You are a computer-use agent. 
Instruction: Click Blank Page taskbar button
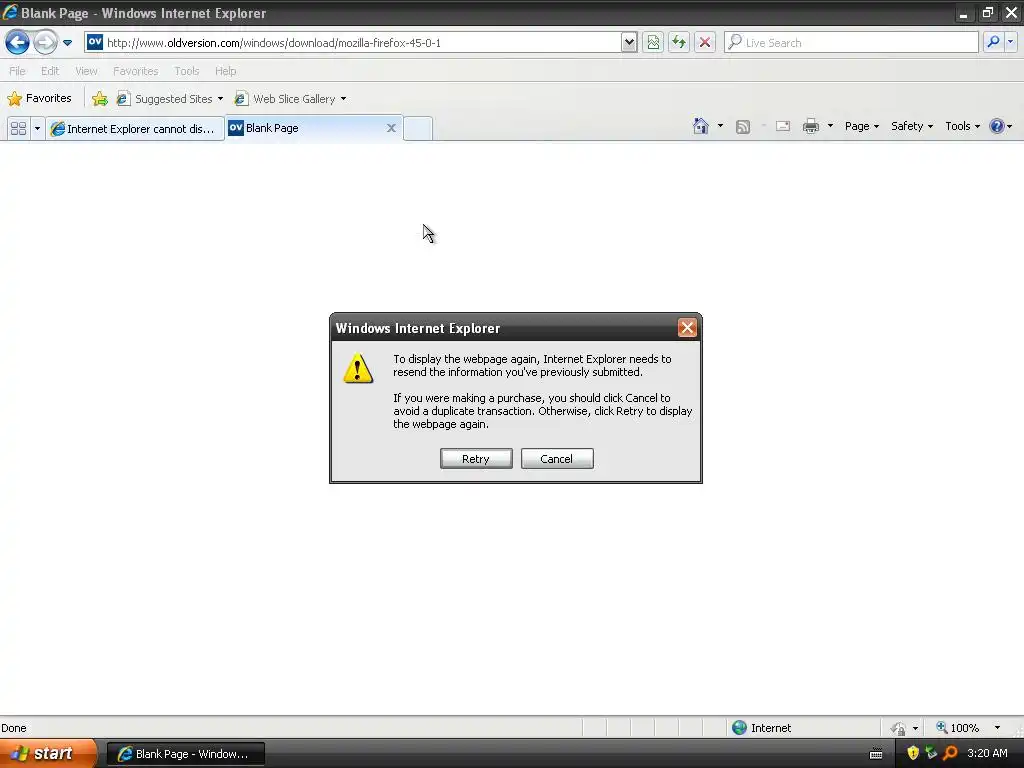pos(185,754)
